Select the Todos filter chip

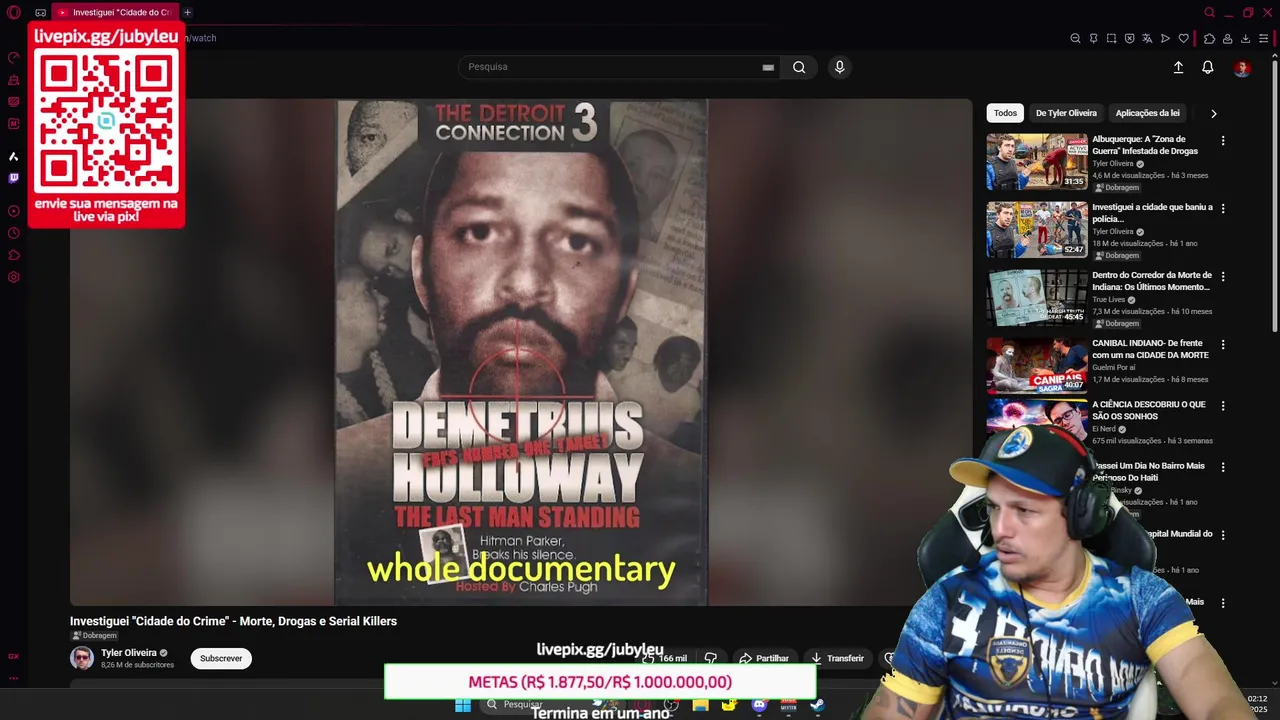pos(1005,113)
